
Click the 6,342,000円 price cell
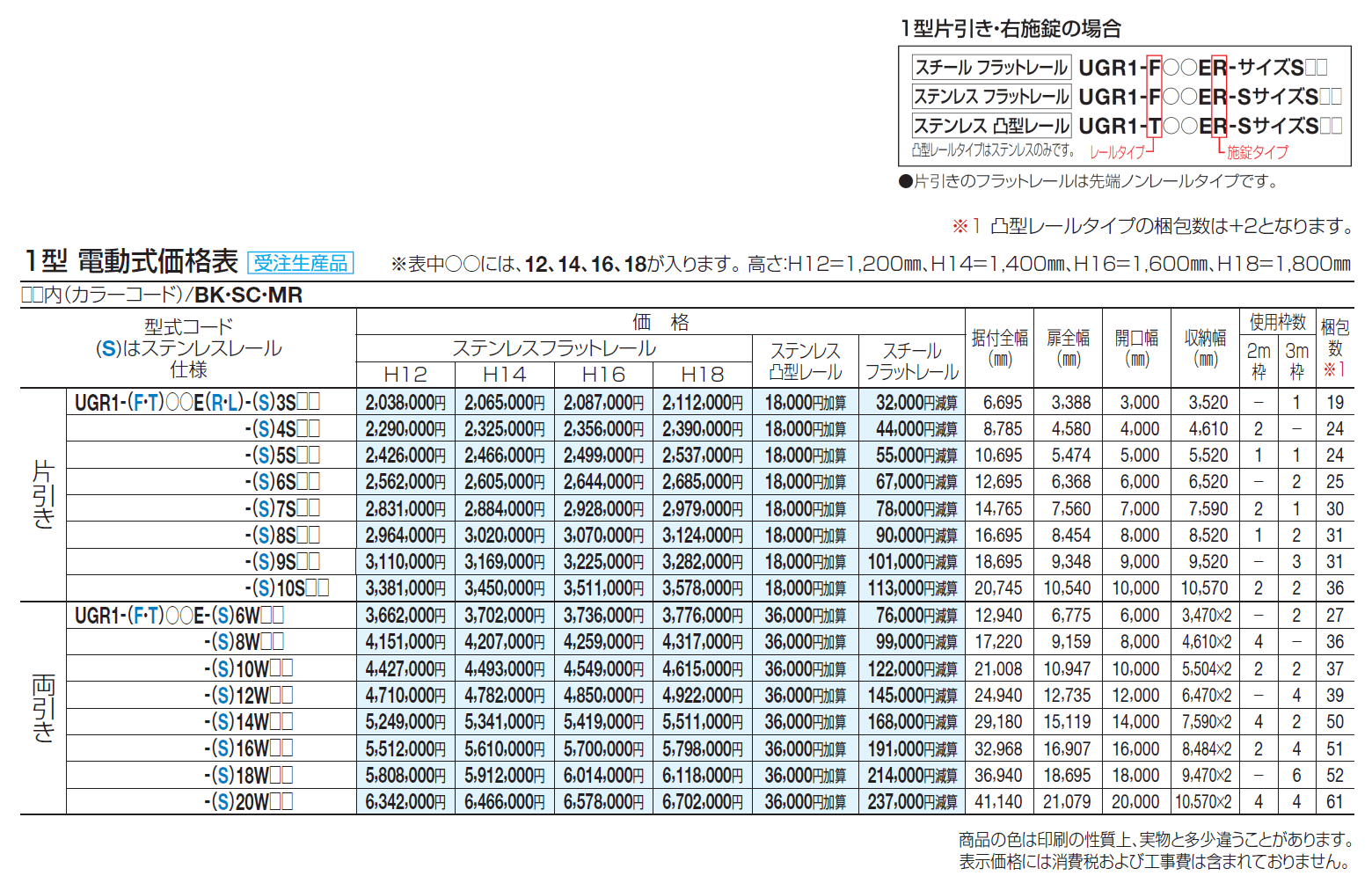[404, 801]
